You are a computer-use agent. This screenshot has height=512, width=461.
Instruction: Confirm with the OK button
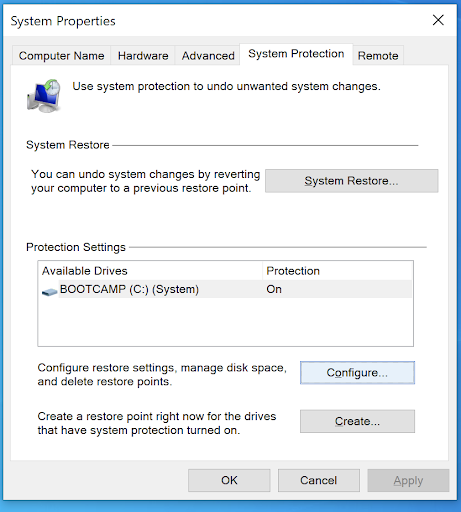(x=229, y=480)
